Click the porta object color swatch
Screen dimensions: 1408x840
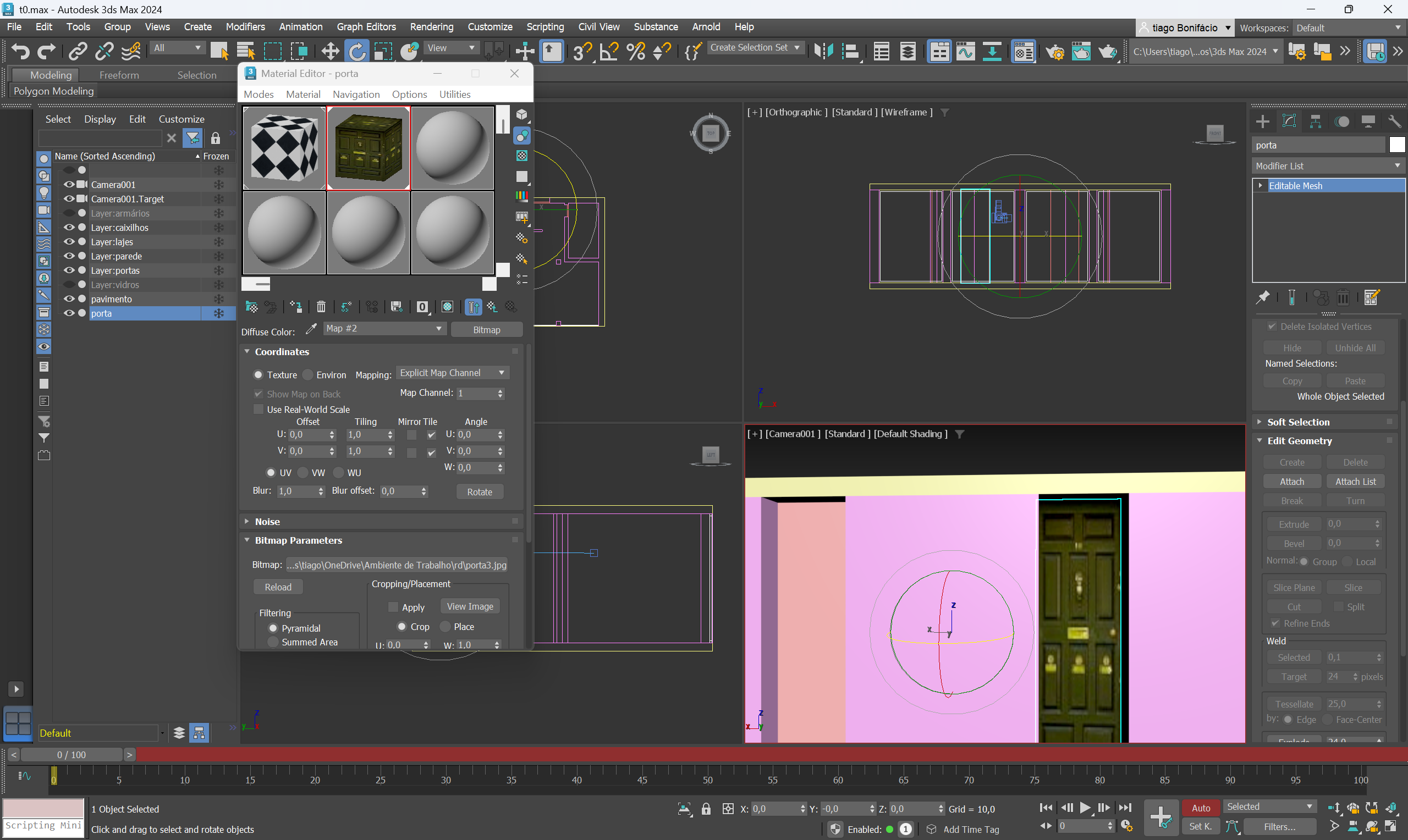[1396, 145]
